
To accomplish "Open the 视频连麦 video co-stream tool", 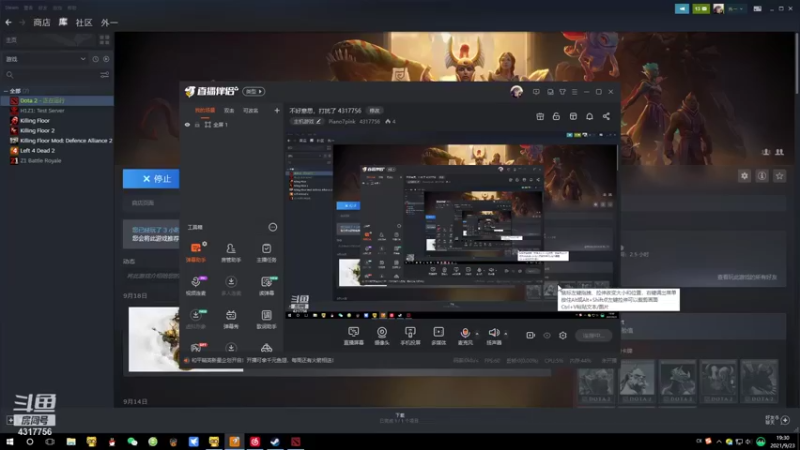I will [196, 286].
